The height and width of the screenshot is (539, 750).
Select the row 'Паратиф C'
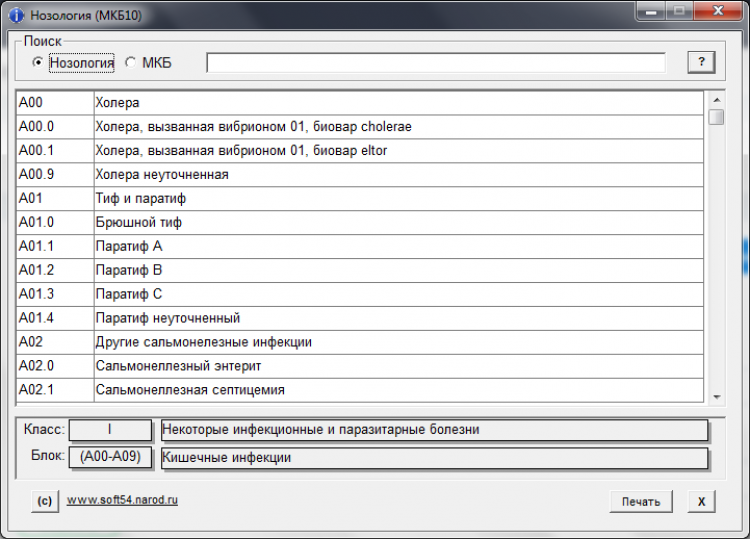point(360,294)
